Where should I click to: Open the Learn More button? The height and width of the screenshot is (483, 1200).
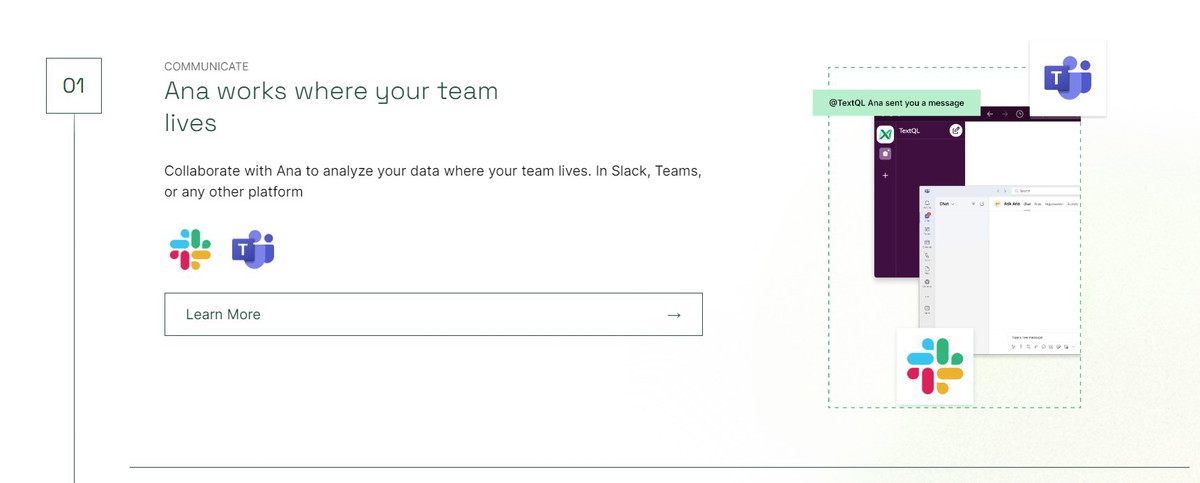tap(433, 314)
